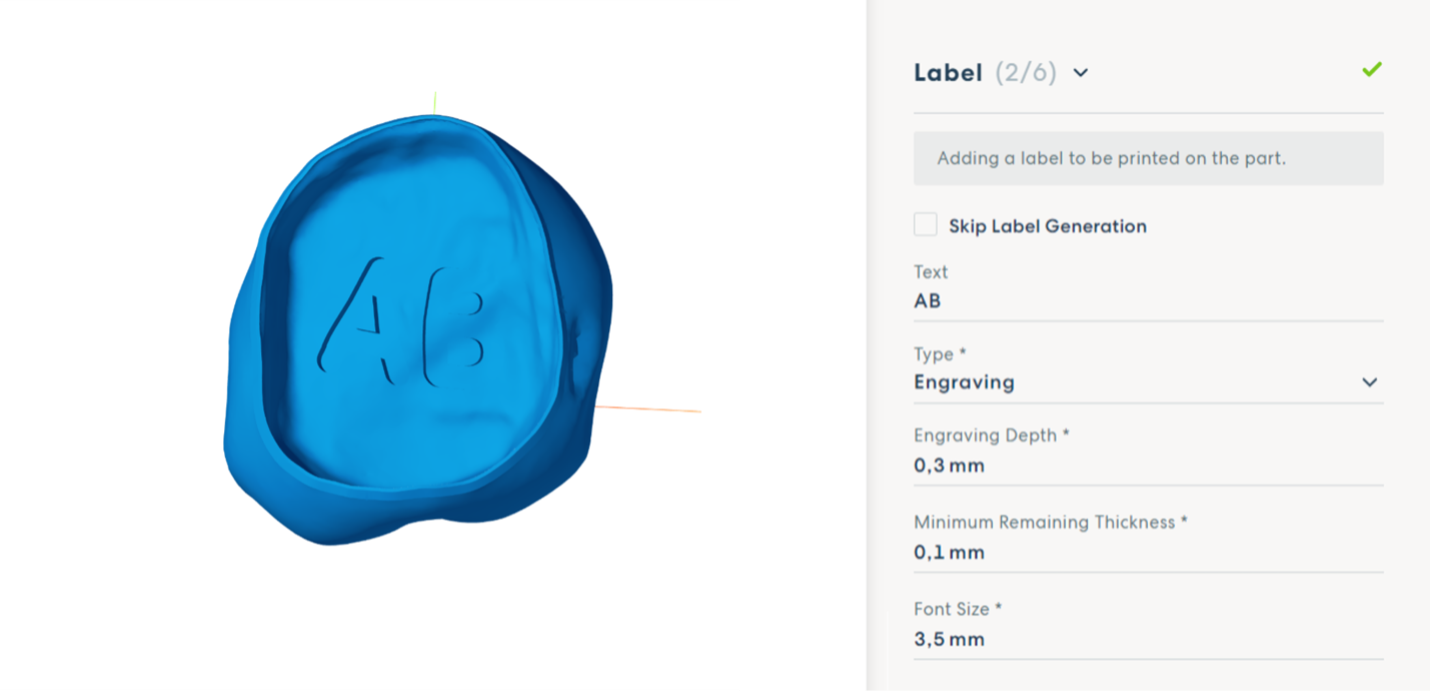Tick the Skip Label Generation checkbox
Screen dimensions: 1430x693
(925, 225)
